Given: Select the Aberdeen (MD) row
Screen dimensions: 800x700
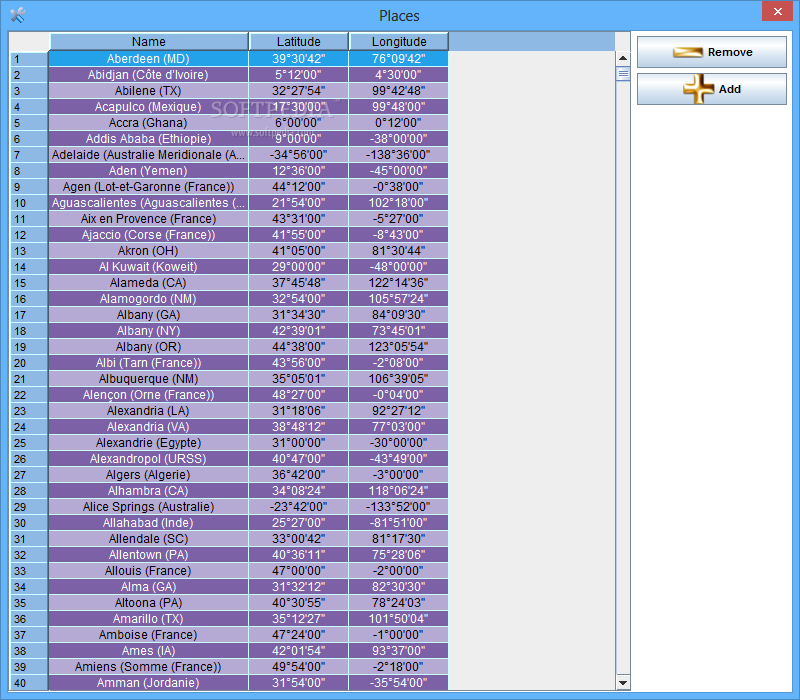Looking at the screenshot, I should [x=148, y=59].
